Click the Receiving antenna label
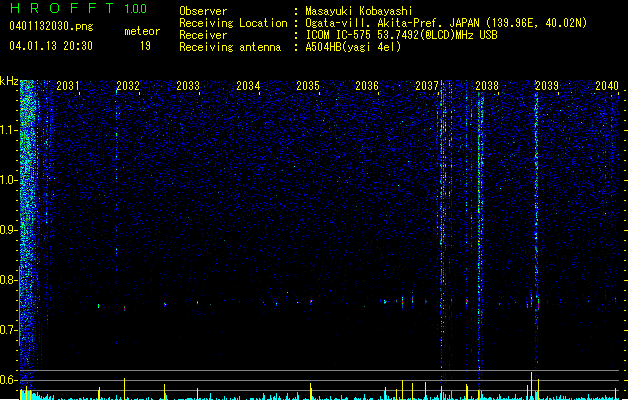Viewport: 629px width, 400px height. pos(230,47)
